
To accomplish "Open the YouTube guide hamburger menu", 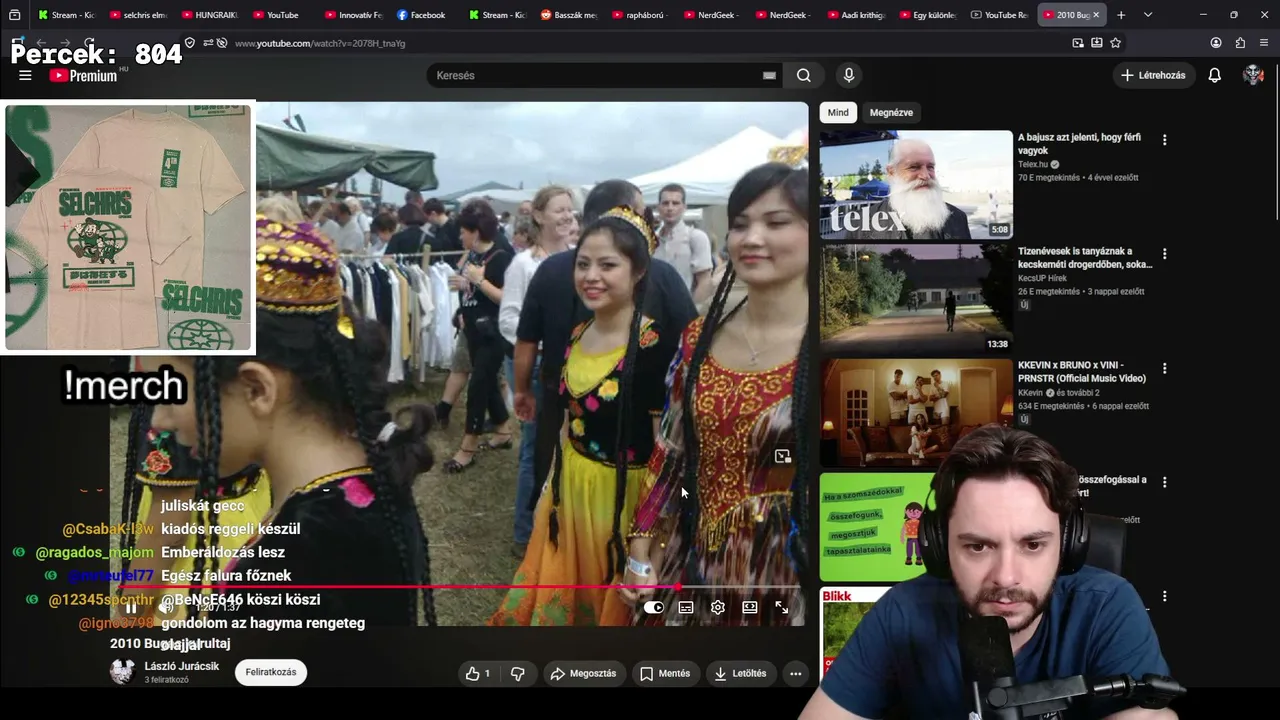I will pyautogui.click(x=25, y=75).
